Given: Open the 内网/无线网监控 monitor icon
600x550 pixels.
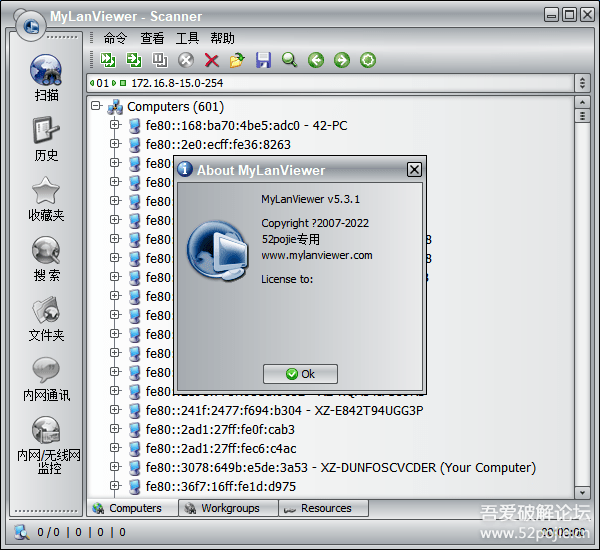Looking at the screenshot, I should pos(46,430).
